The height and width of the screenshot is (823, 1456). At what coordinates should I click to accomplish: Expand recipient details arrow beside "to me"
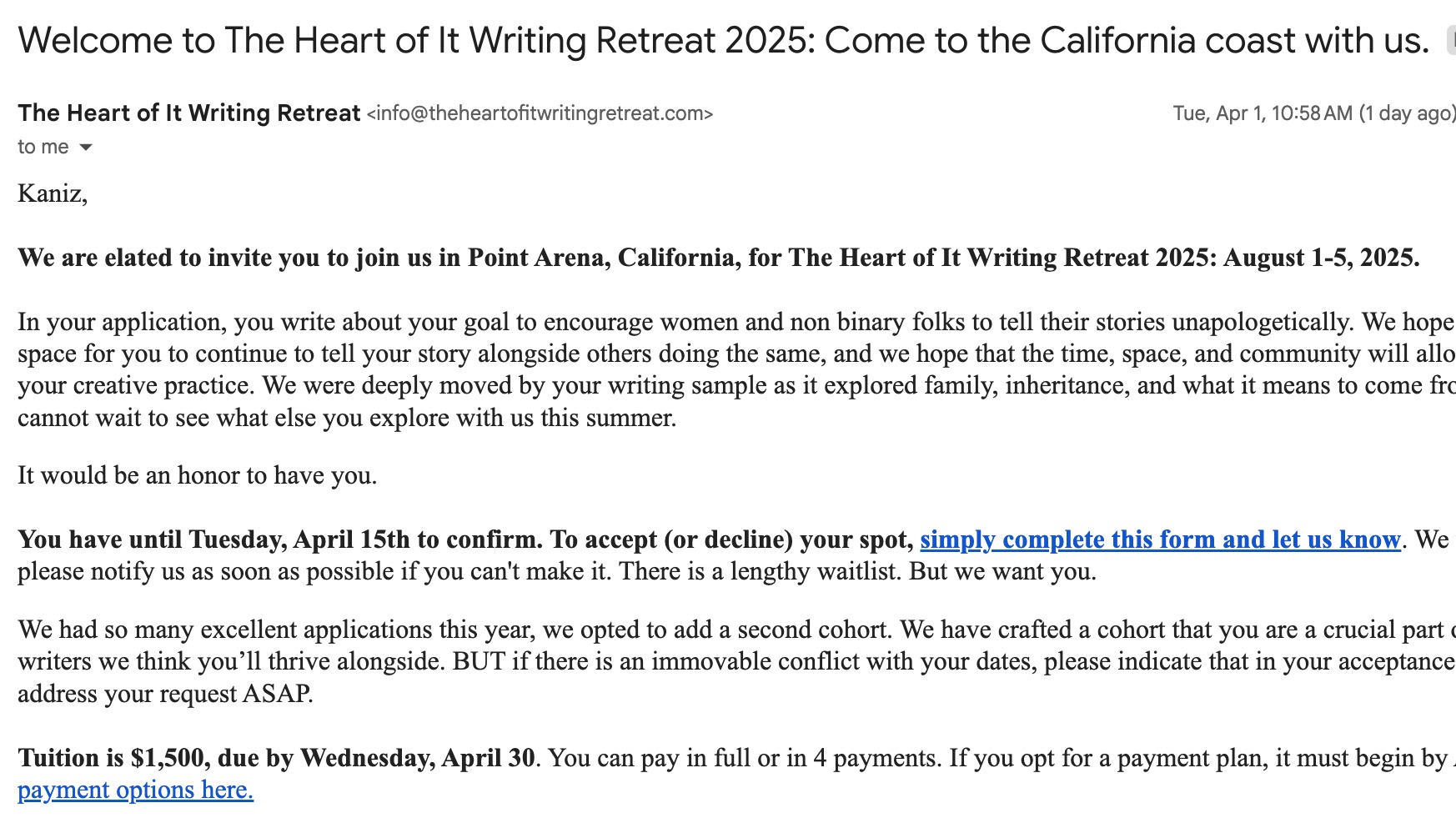85,148
